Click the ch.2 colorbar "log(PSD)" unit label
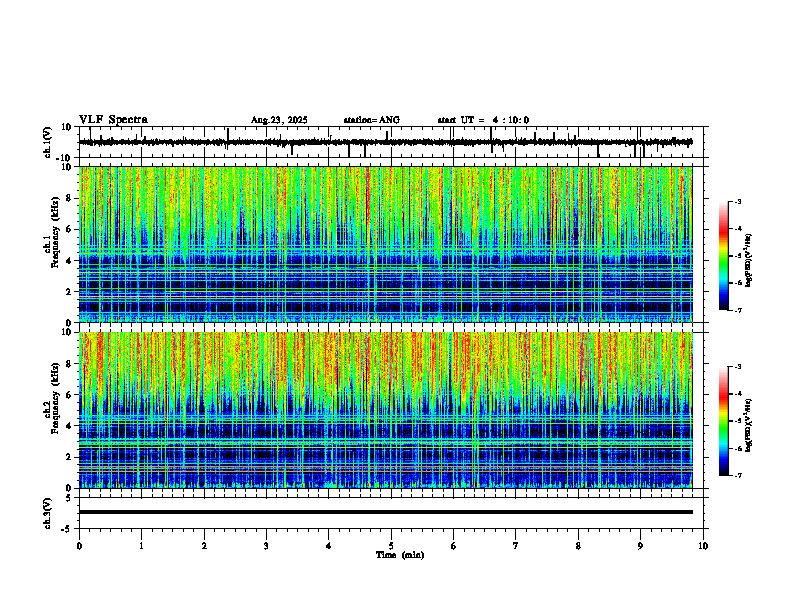The height and width of the screenshot is (612, 792). 749,425
